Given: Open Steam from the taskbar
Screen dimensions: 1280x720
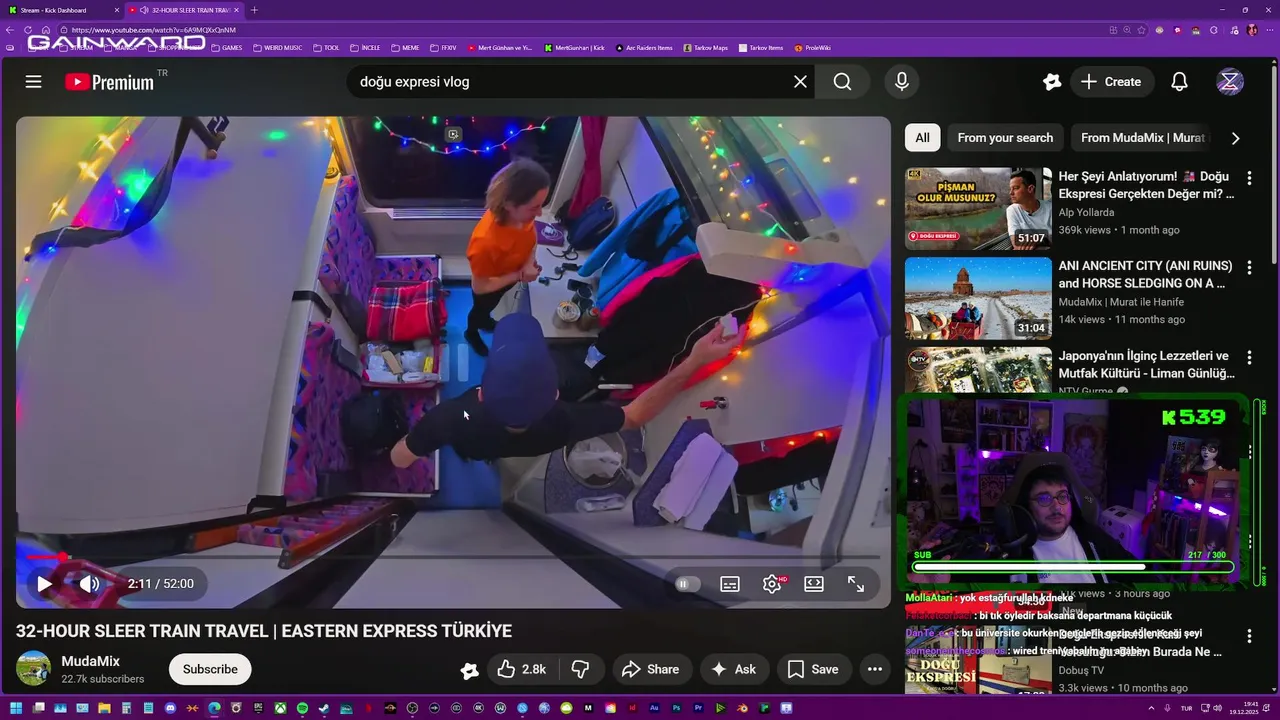Looking at the screenshot, I should click(x=324, y=708).
